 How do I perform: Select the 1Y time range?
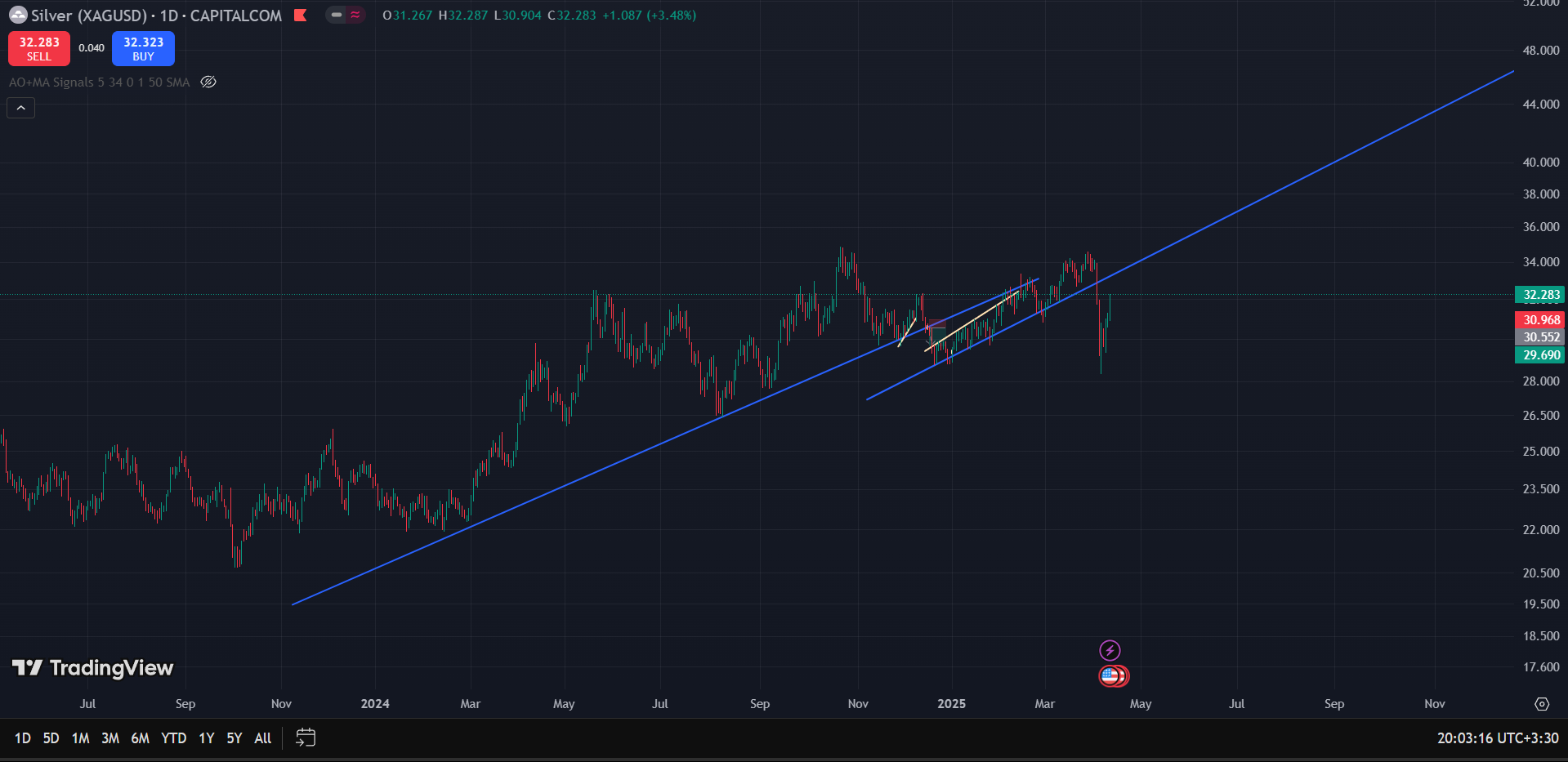point(207,738)
